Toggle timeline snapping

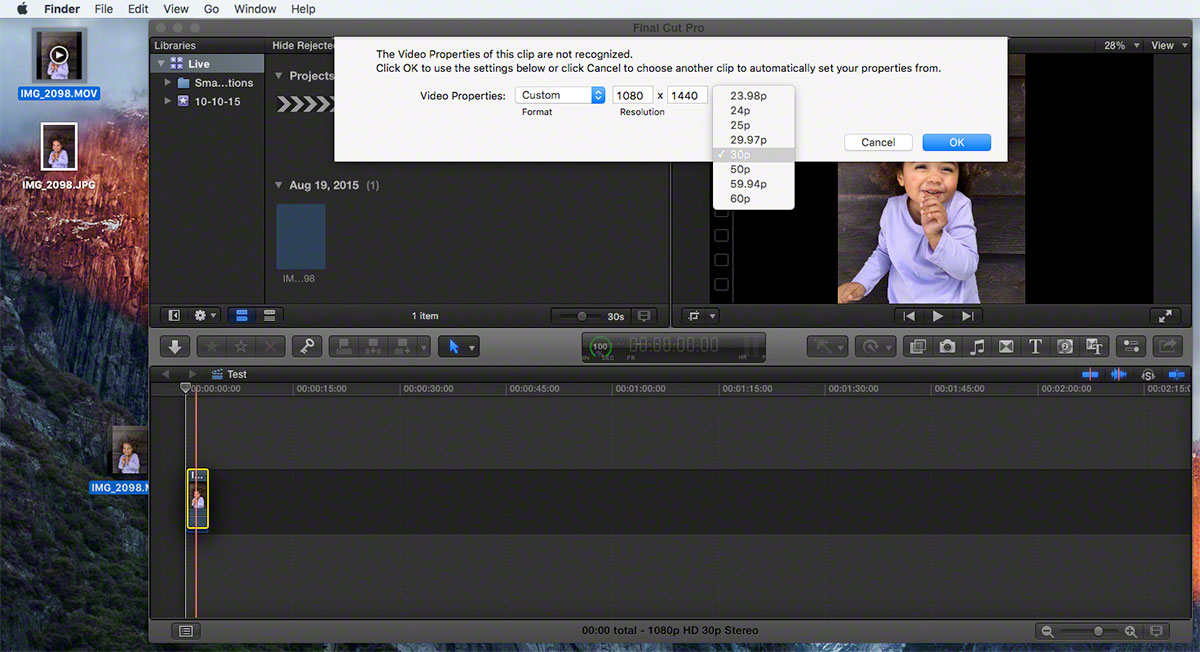1178,374
